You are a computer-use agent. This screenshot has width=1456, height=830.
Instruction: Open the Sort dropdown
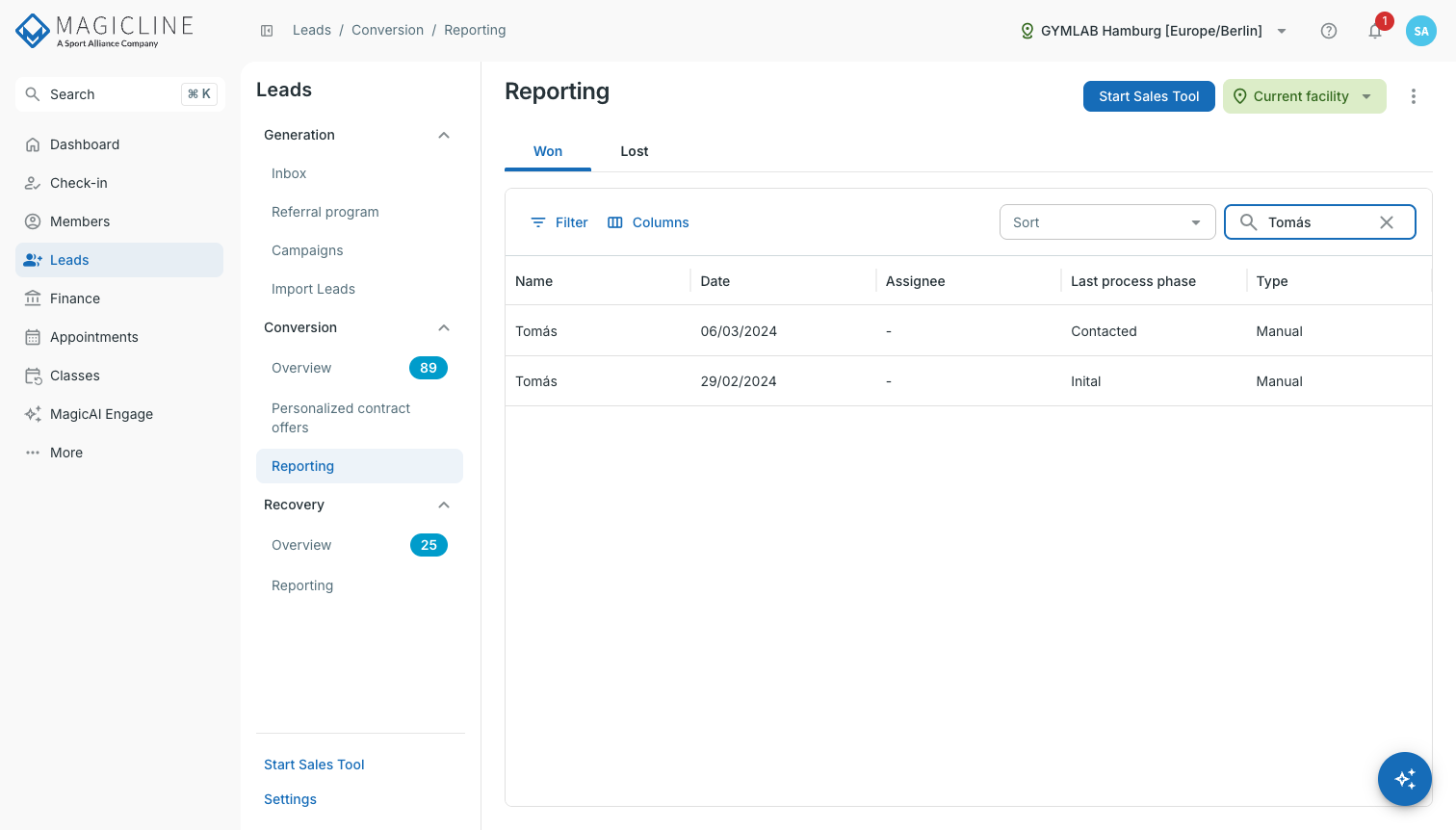1107,222
